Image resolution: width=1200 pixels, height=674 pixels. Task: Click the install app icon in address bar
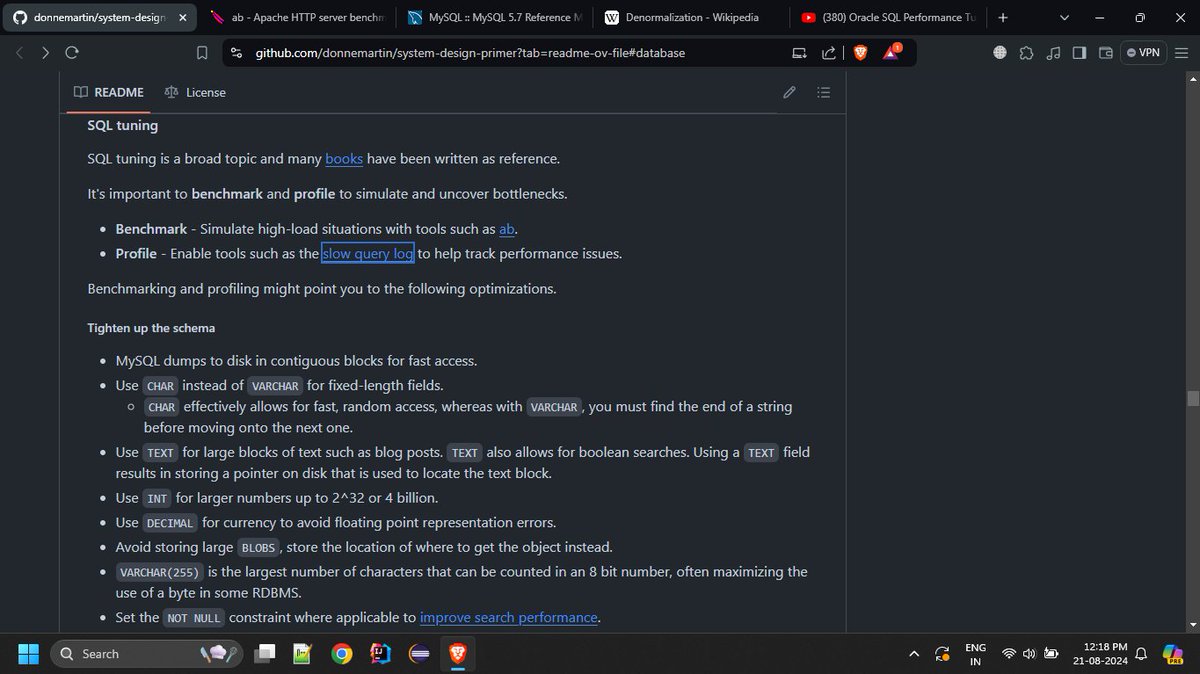coord(799,53)
